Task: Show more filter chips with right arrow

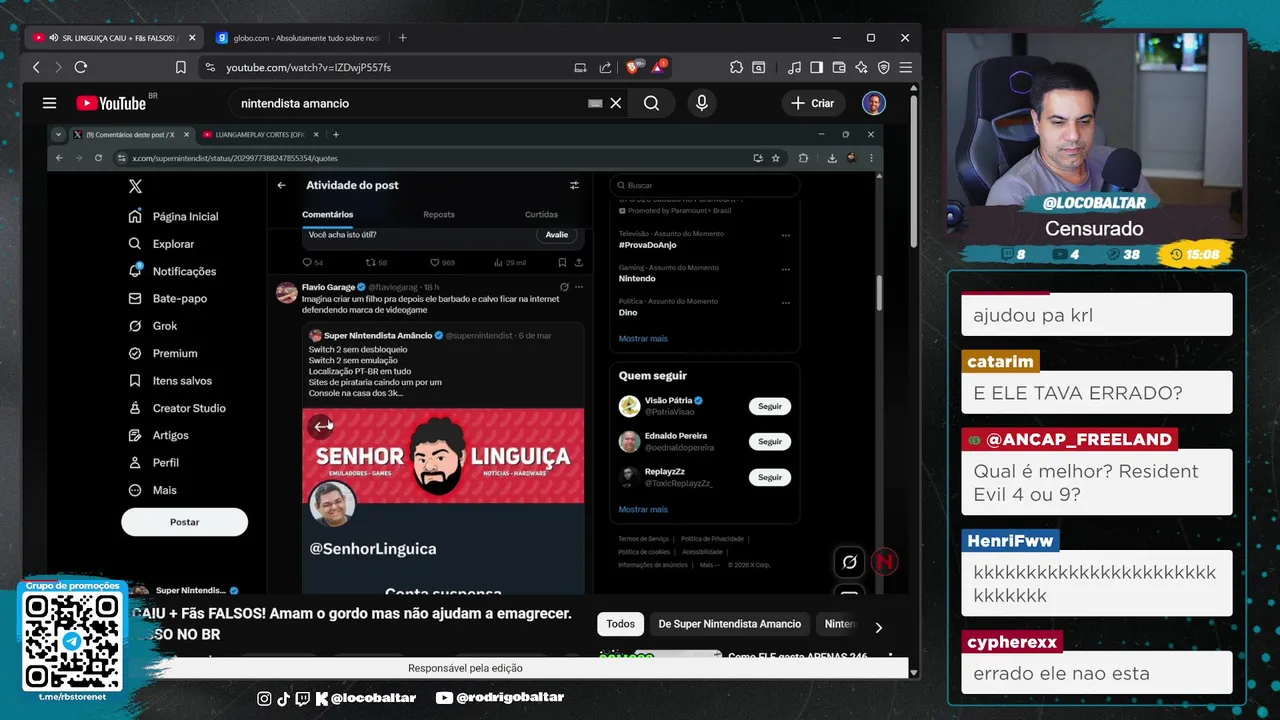Action: click(878, 627)
